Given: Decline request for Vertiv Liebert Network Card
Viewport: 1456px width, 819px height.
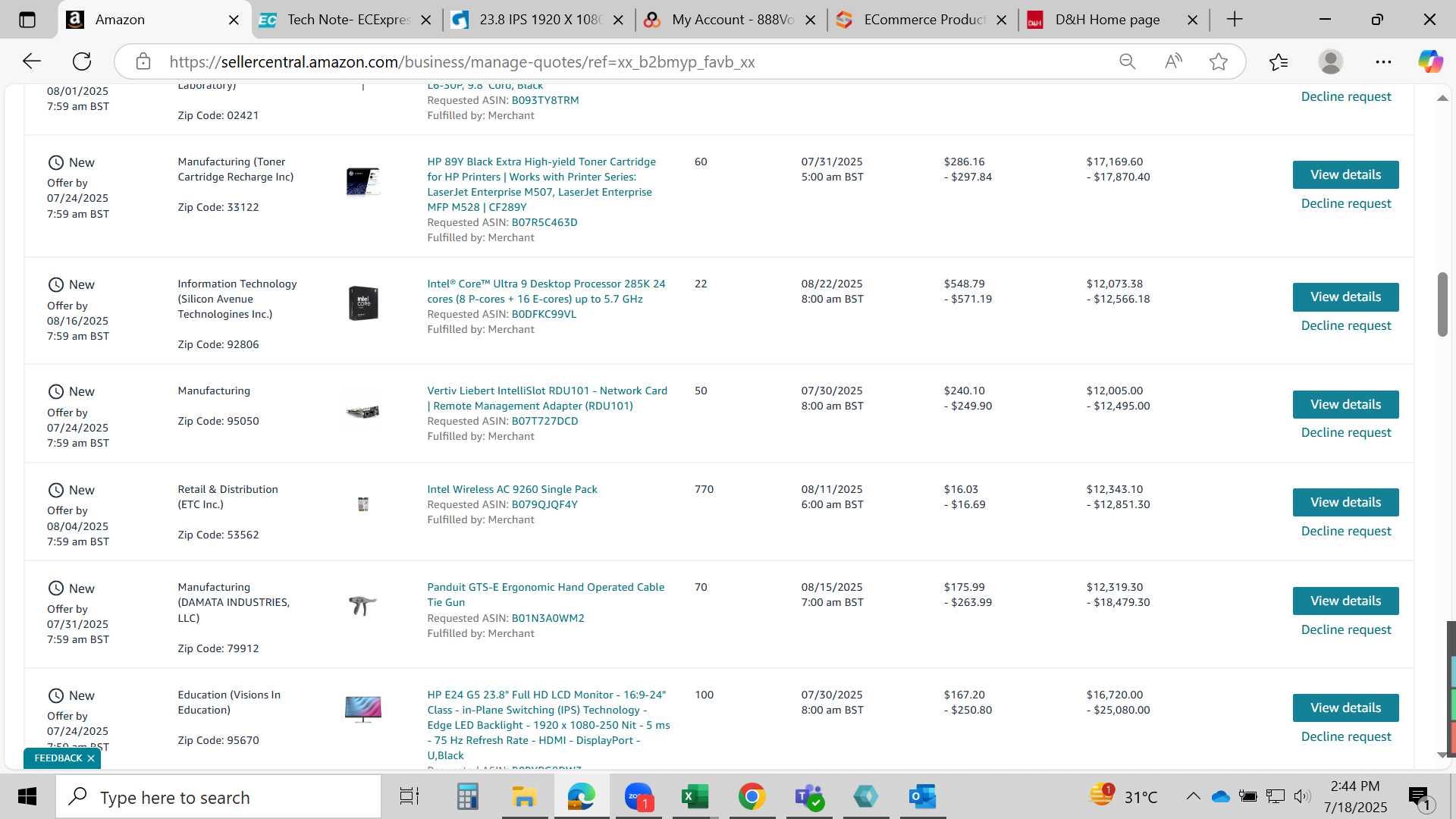Looking at the screenshot, I should click(x=1346, y=432).
